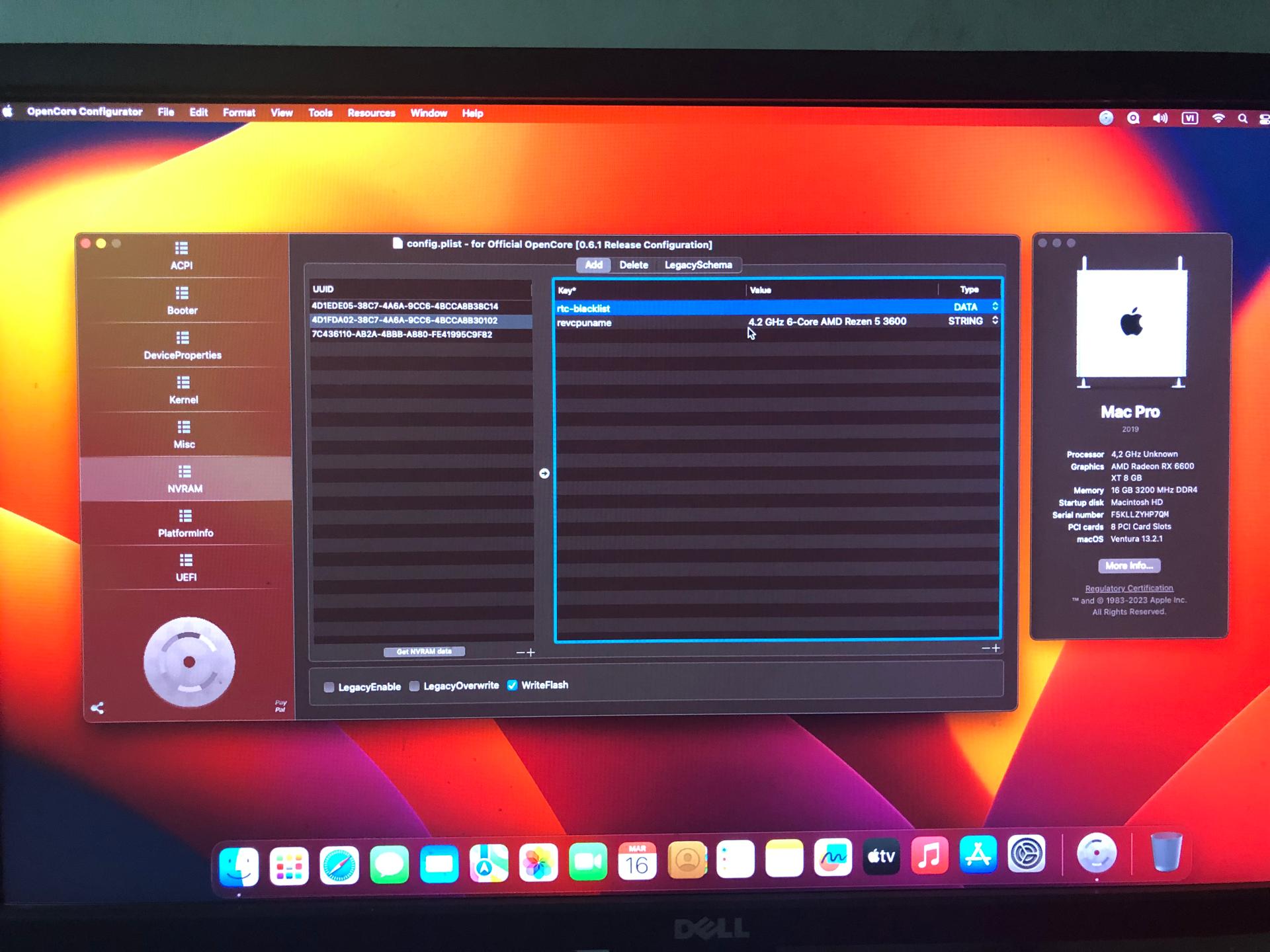Remove selected key row with minus button

986,649
